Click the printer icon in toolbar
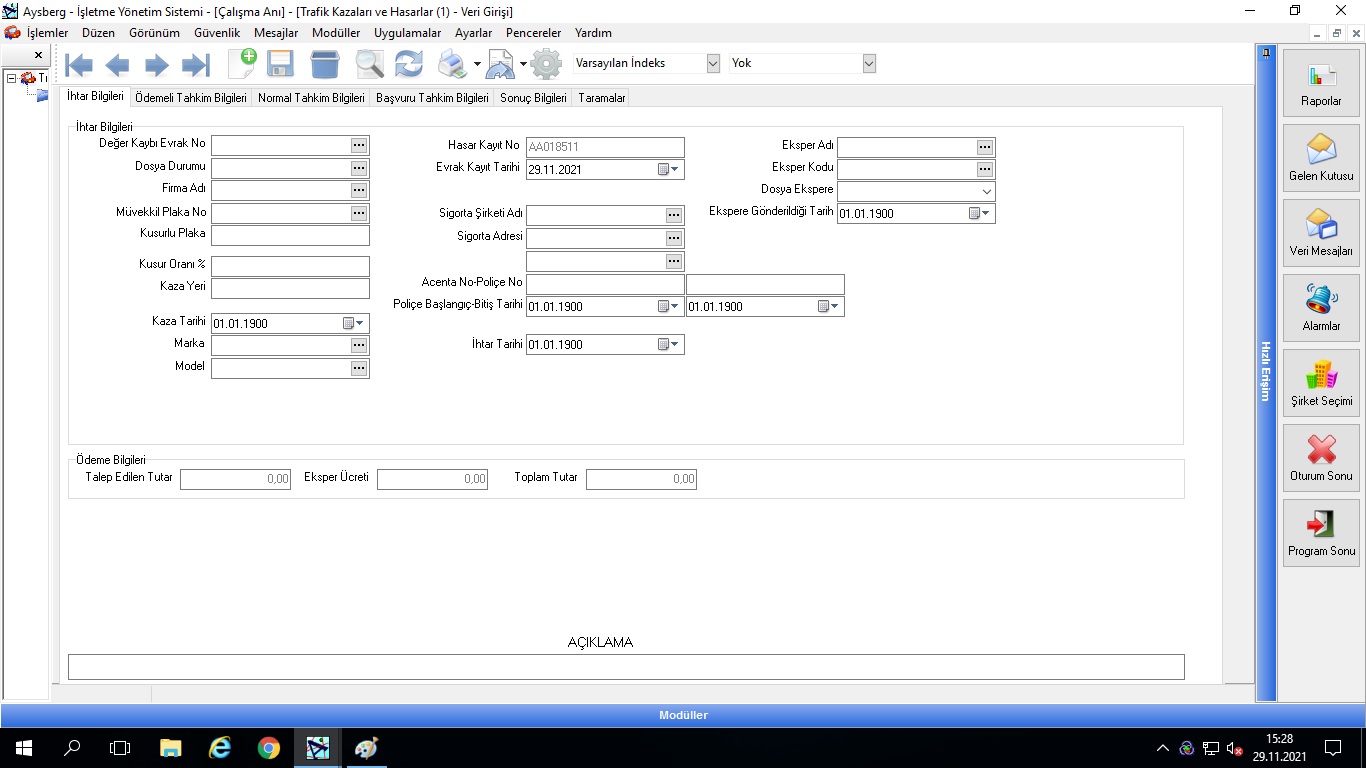The height and width of the screenshot is (768, 1366). pos(452,65)
